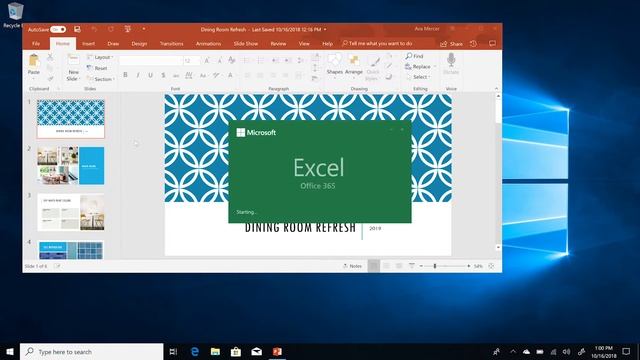
Task: Switch to Normal view icon in status bar
Action: point(373,266)
